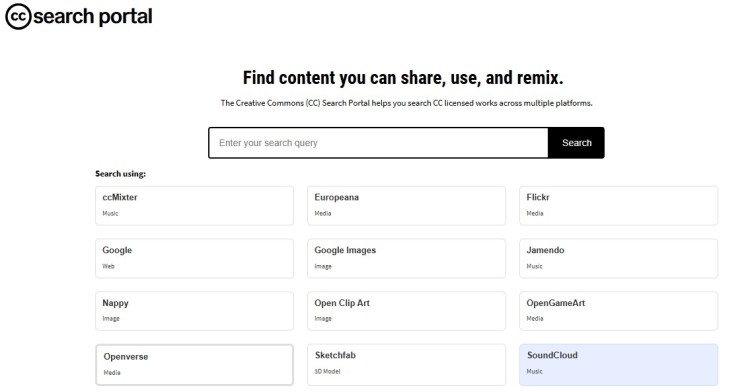This screenshot has height=392, width=750.
Task: Click the CC search portal logo
Action: click(79, 17)
